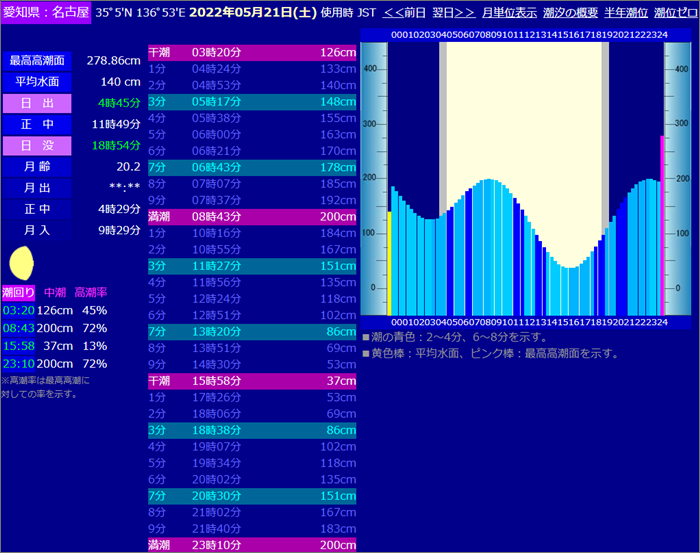
Task: Go to previous day via <<前日 link
Action: tap(404, 12)
